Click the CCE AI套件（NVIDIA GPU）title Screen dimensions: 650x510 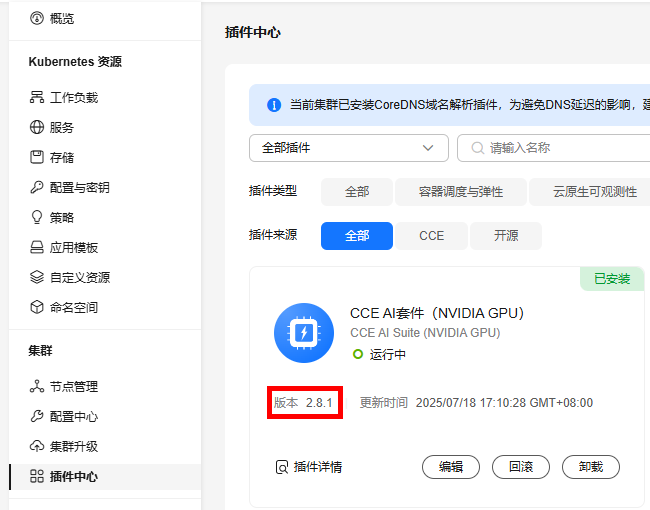click(437, 313)
